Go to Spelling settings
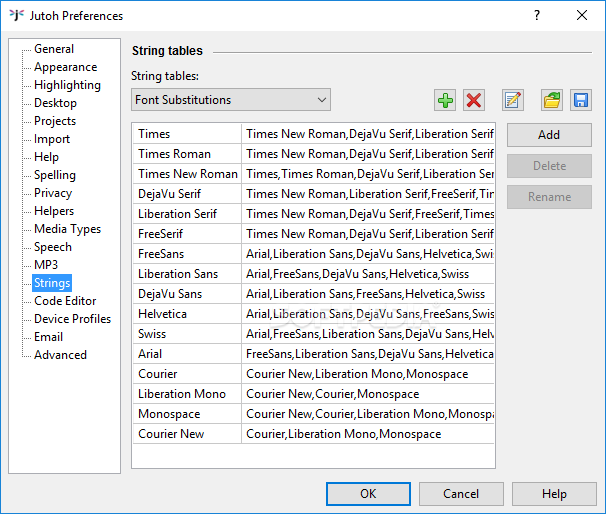606x514 pixels. 54,175
